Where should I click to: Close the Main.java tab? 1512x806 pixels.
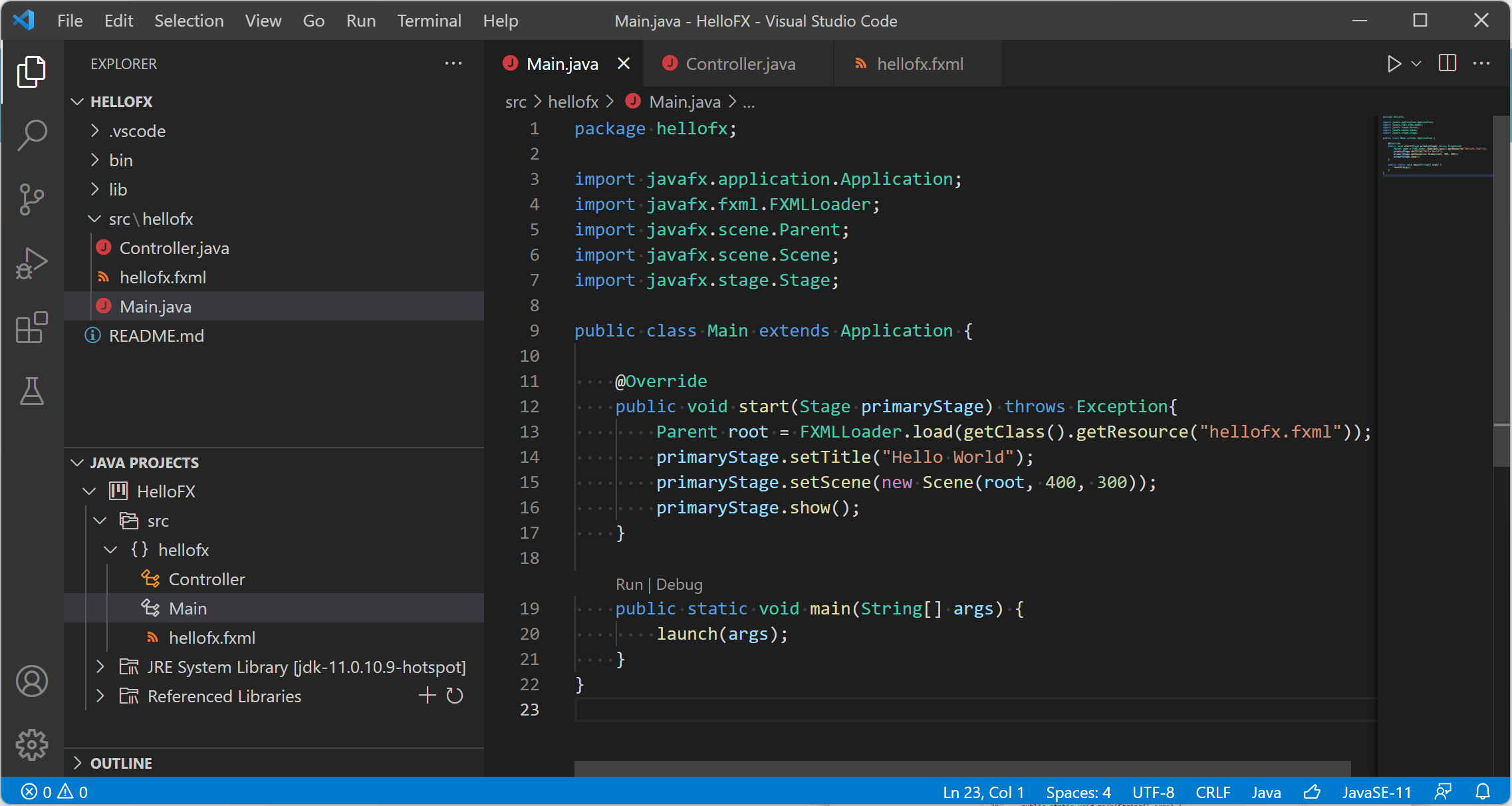coord(624,64)
